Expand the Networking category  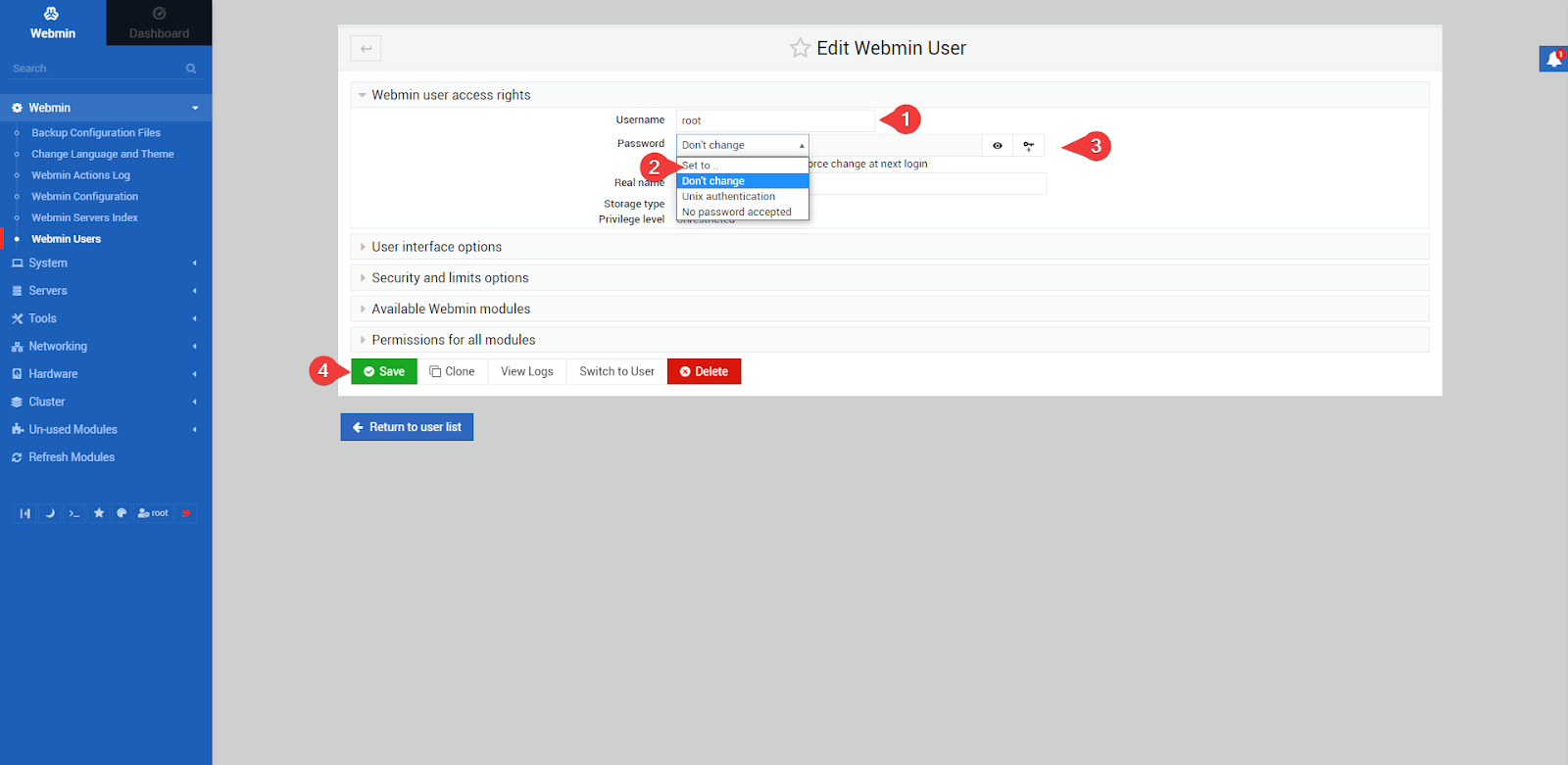(106, 347)
